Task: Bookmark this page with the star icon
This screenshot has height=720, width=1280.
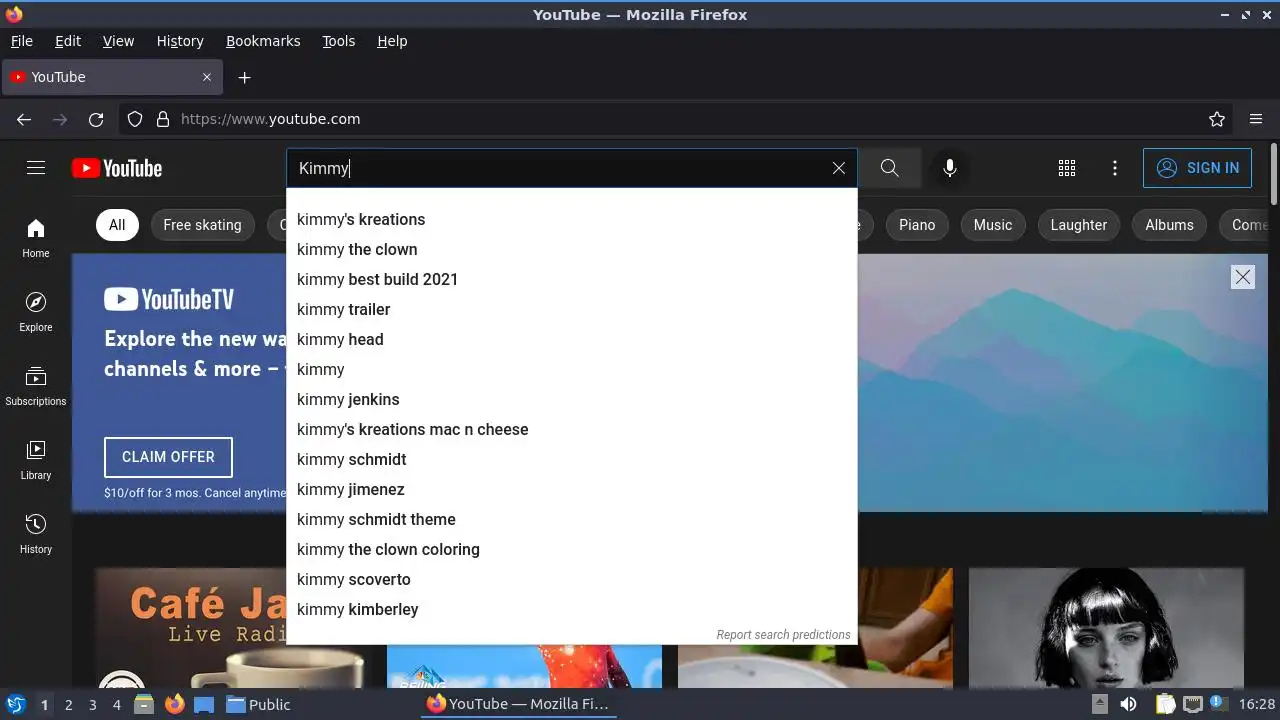Action: (x=1217, y=119)
